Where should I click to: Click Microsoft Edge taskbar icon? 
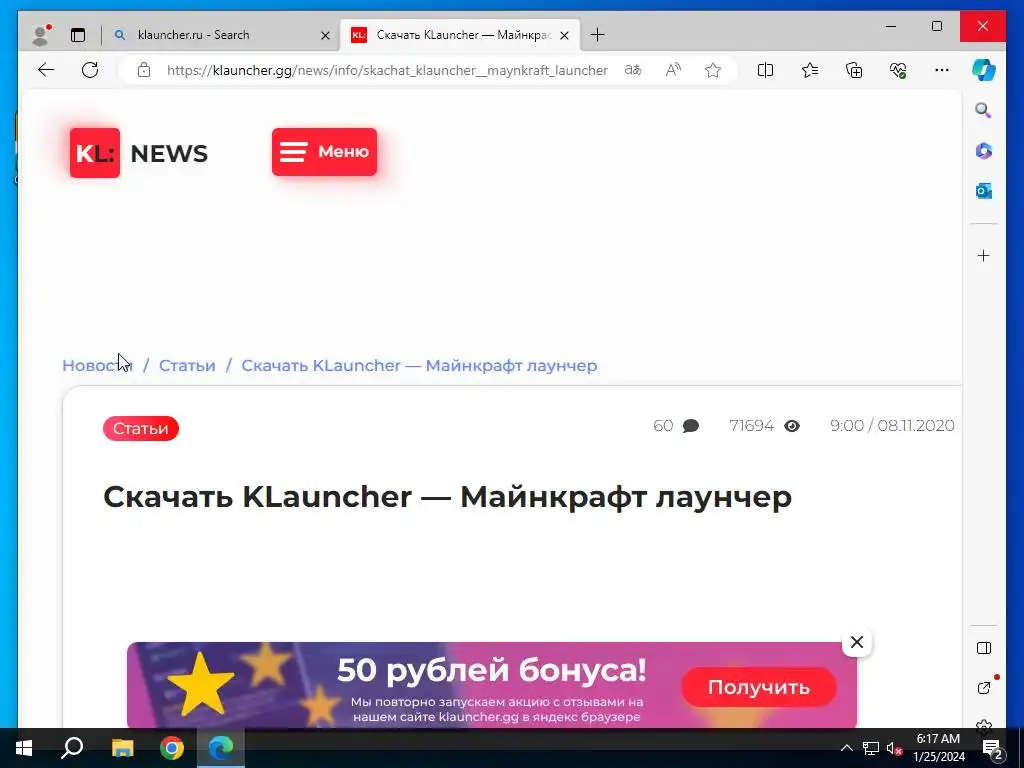point(221,748)
